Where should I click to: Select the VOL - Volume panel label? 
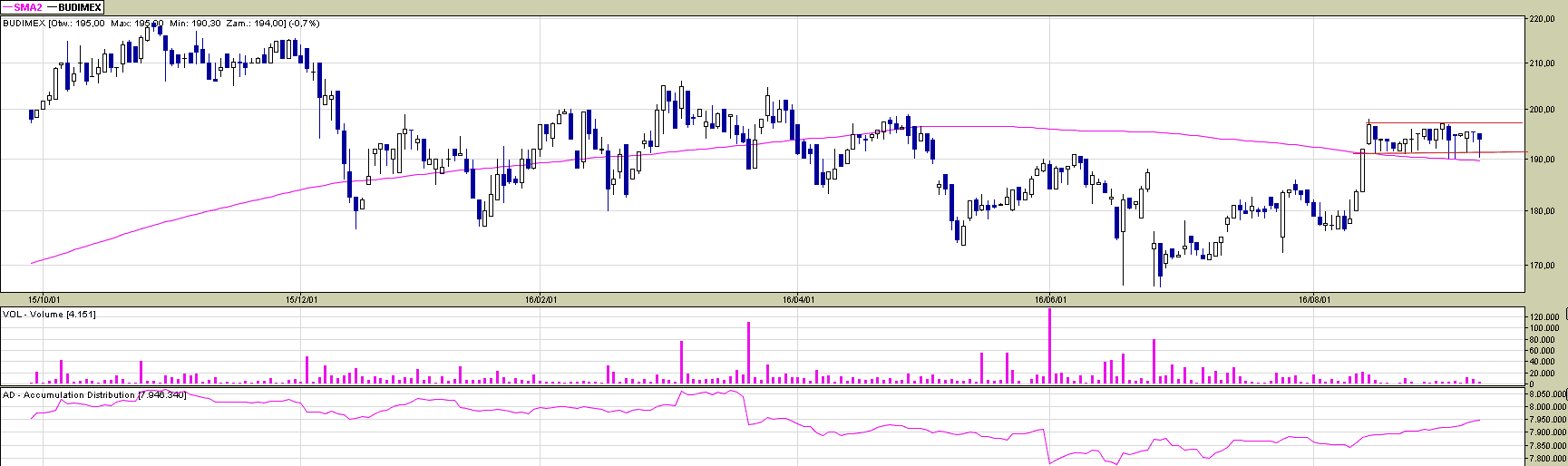[x=48, y=315]
